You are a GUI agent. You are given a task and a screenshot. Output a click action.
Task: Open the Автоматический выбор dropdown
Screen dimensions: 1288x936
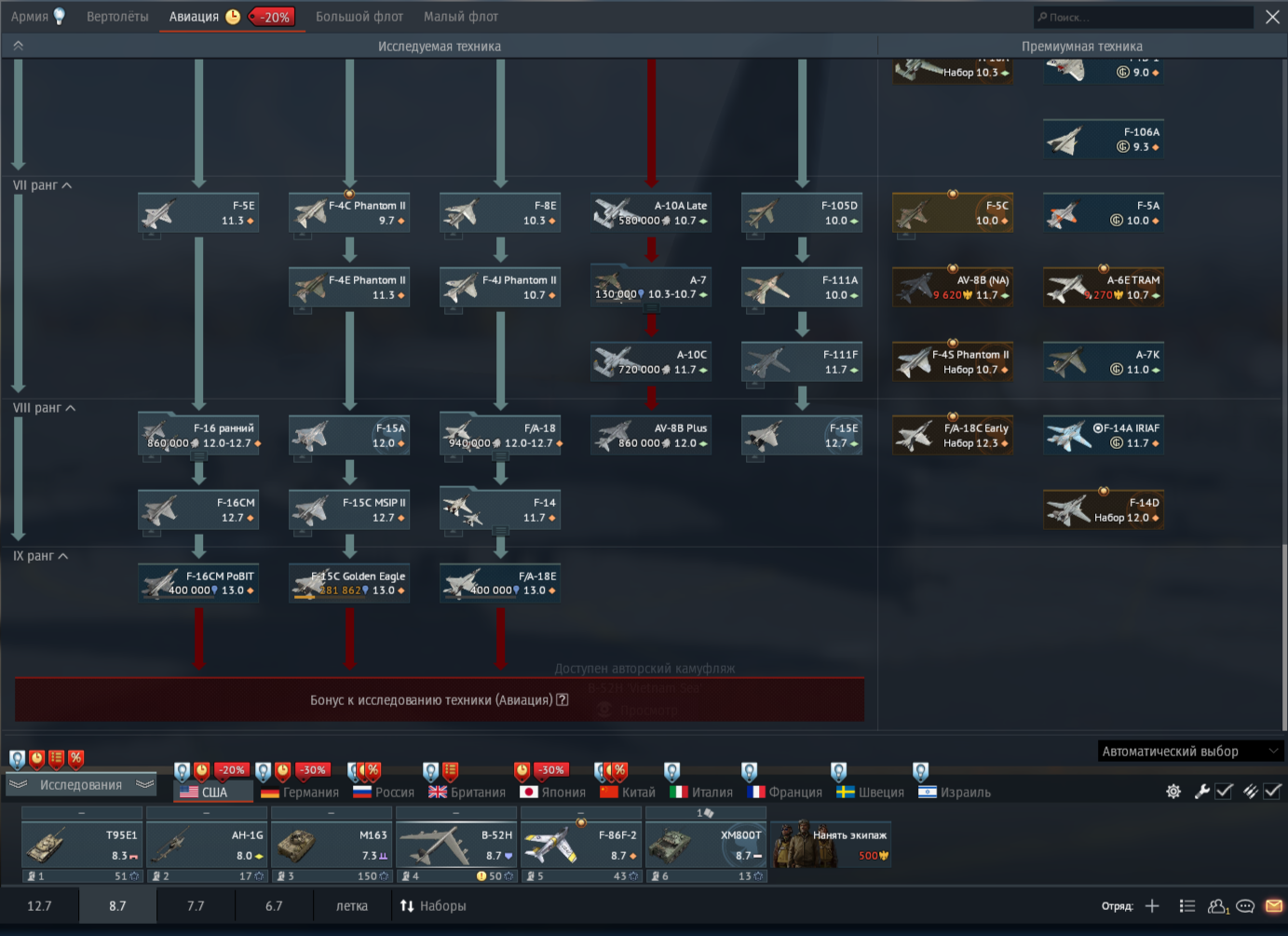pyautogui.click(x=1190, y=751)
